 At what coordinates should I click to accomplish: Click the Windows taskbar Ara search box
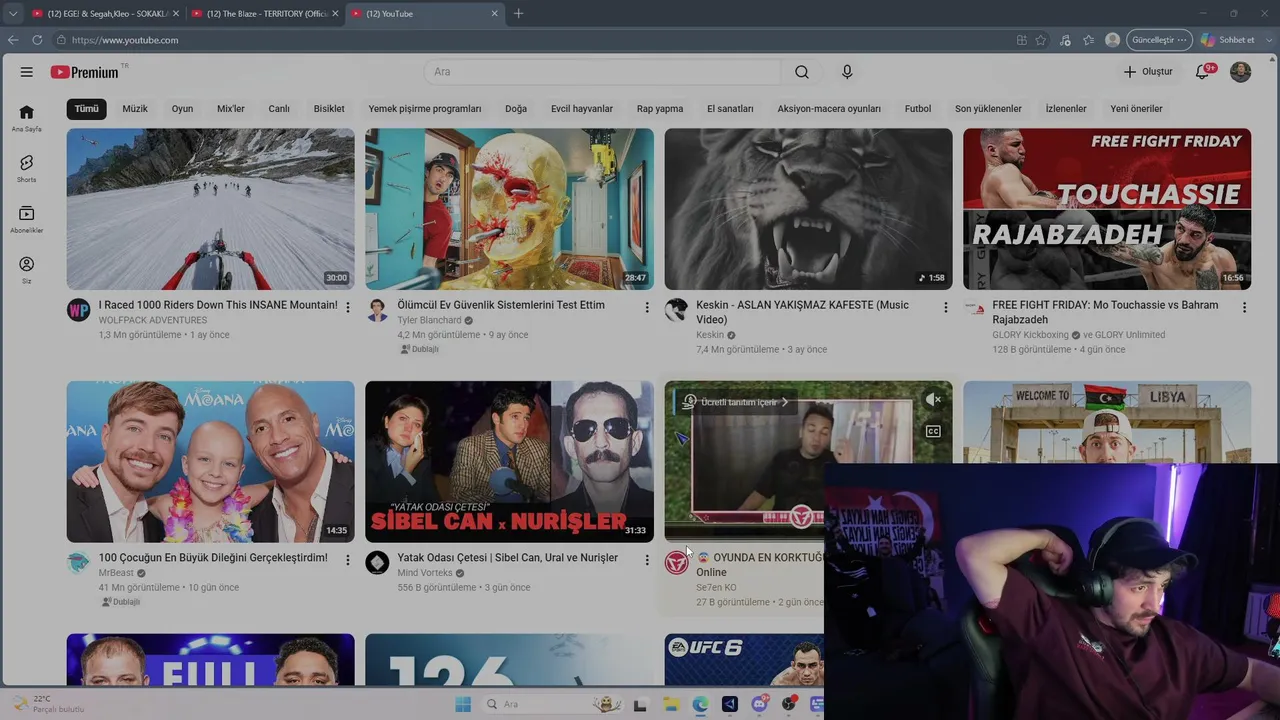[x=550, y=704]
